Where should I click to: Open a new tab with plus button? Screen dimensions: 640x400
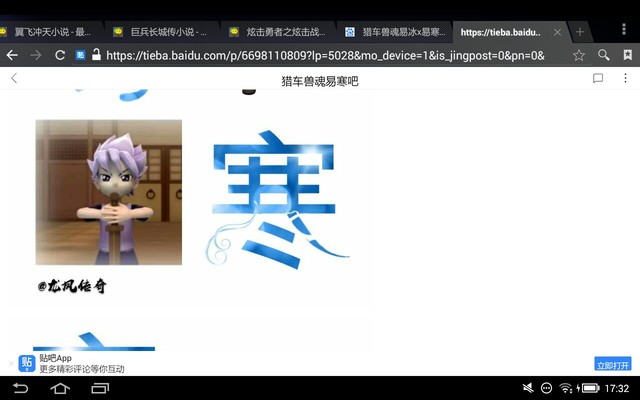580,32
